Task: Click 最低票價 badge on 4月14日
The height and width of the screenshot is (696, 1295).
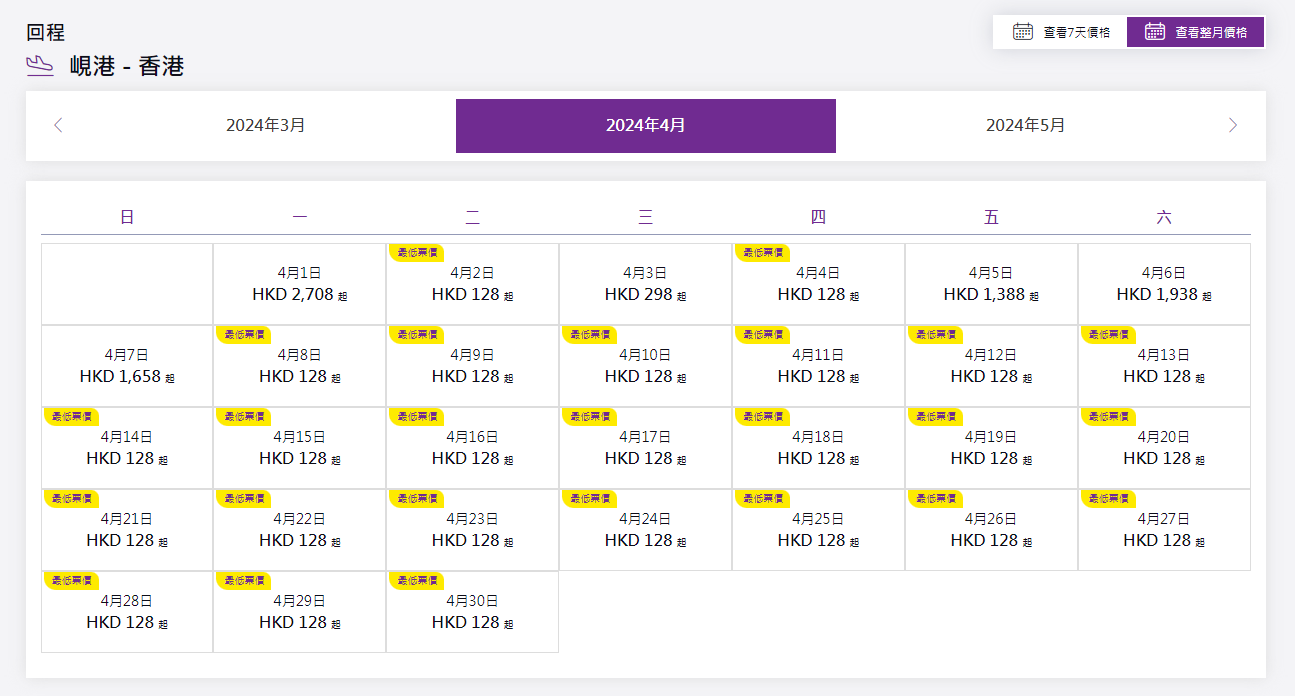Action: [70, 416]
